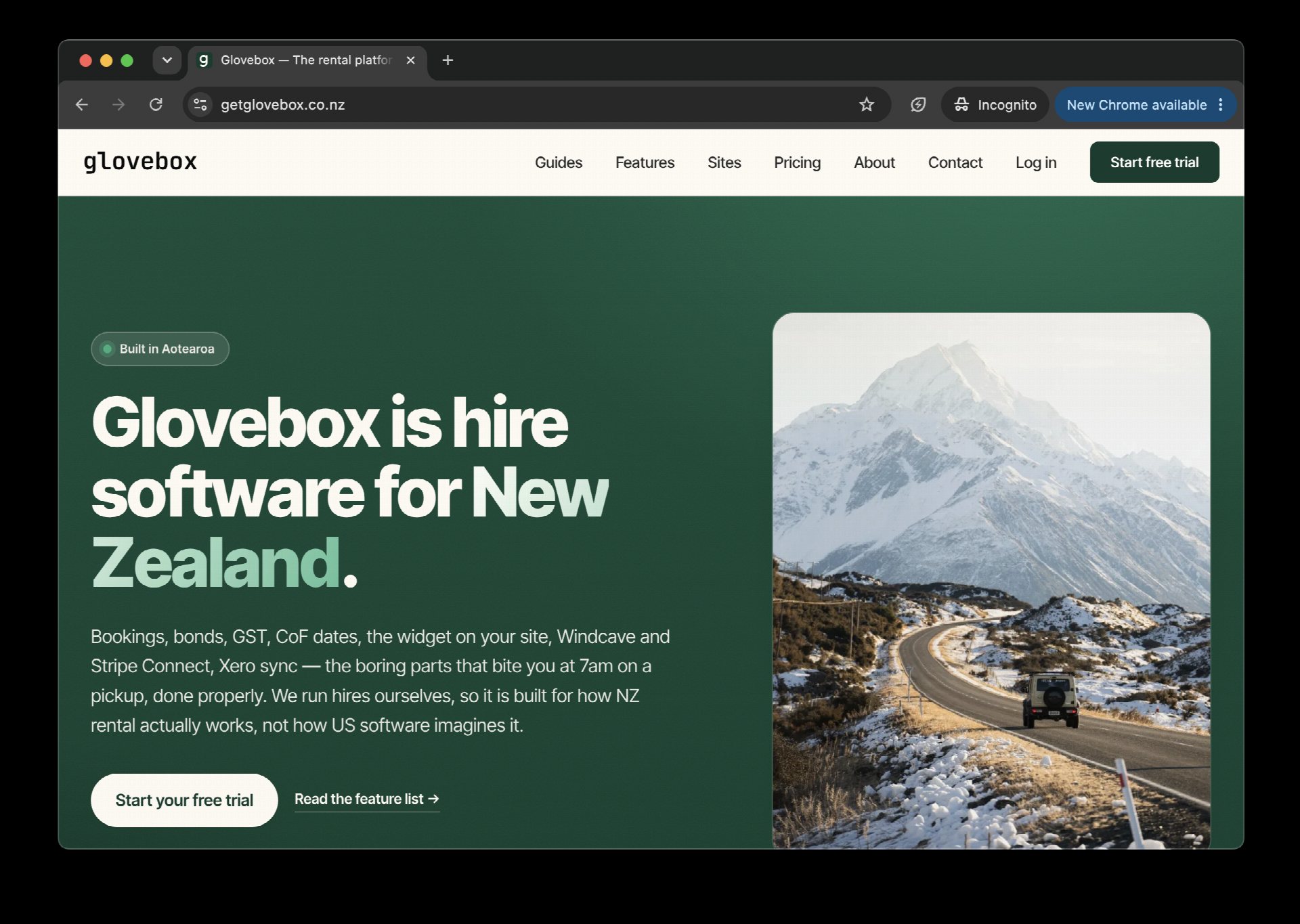Follow the Read the feature list link
Viewport: 1300px width, 924px height.
pos(367,799)
